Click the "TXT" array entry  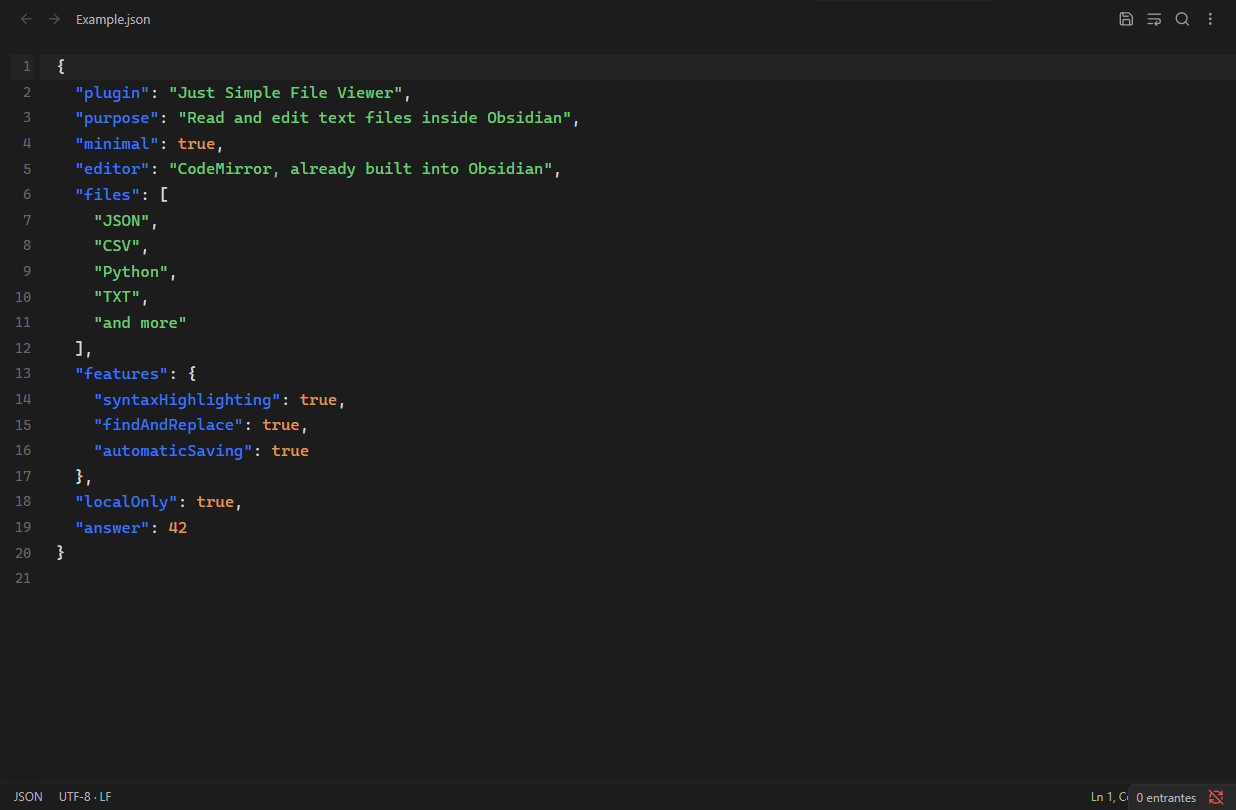point(118,297)
